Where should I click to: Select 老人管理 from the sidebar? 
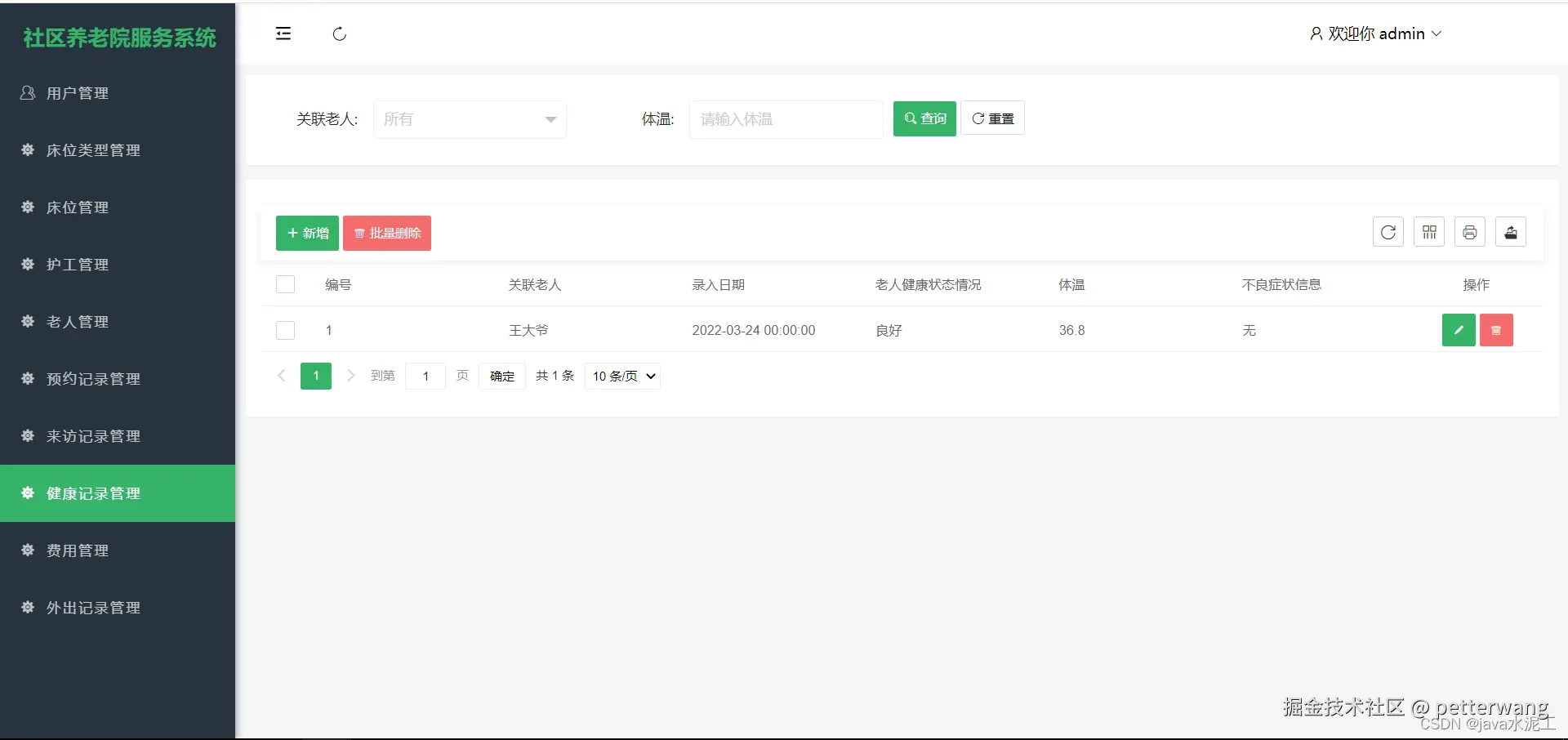tap(75, 322)
